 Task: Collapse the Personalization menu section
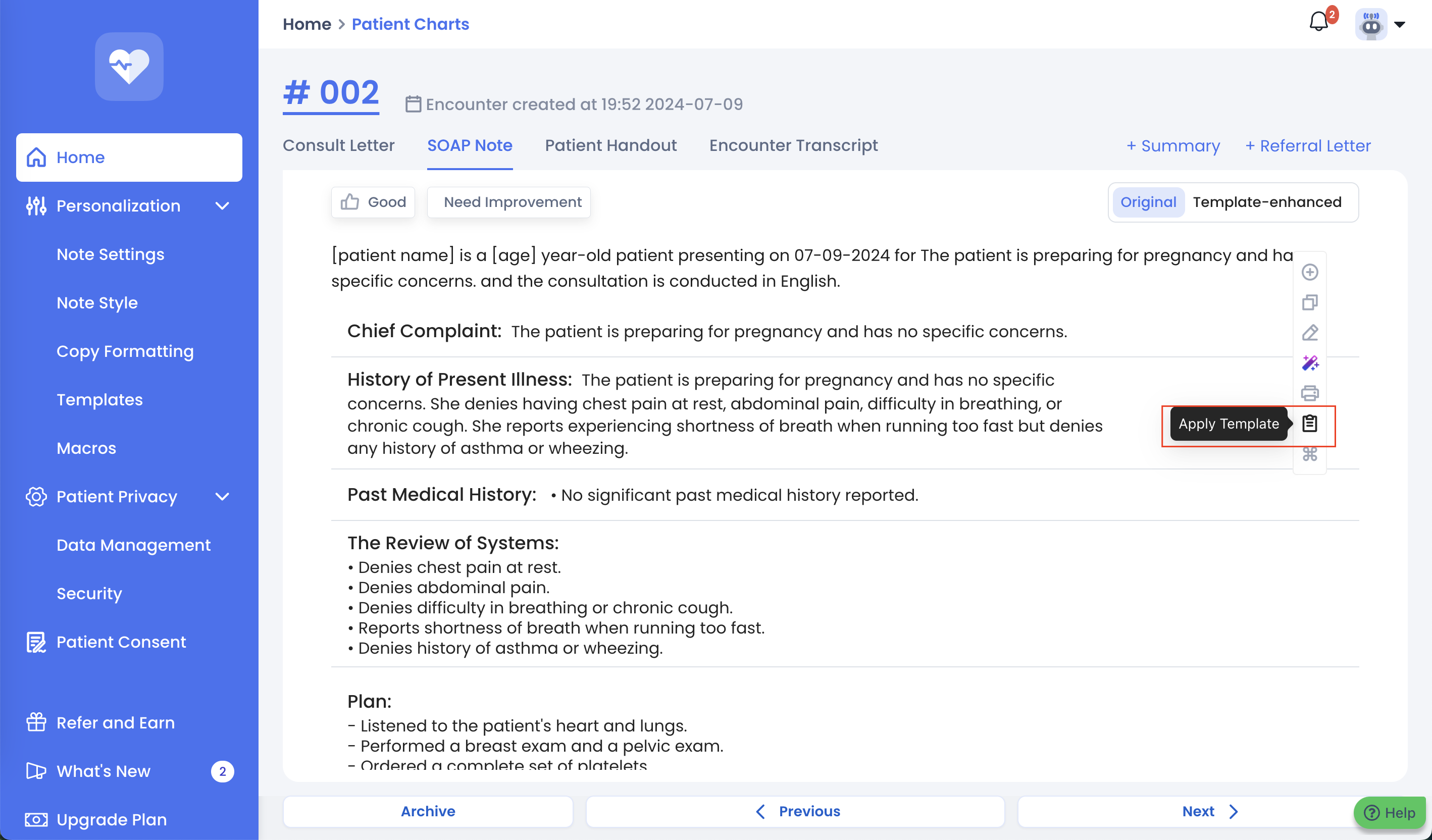[222, 205]
